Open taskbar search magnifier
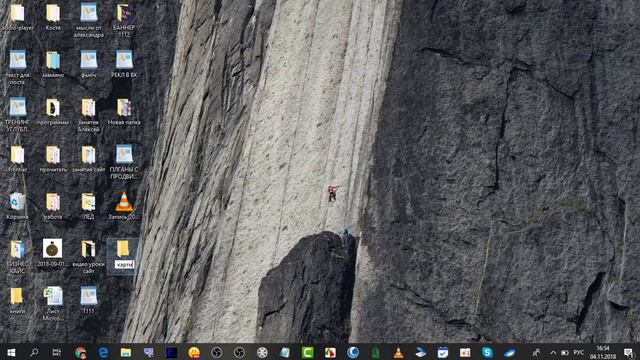The height and width of the screenshot is (360, 640). click(34, 352)
